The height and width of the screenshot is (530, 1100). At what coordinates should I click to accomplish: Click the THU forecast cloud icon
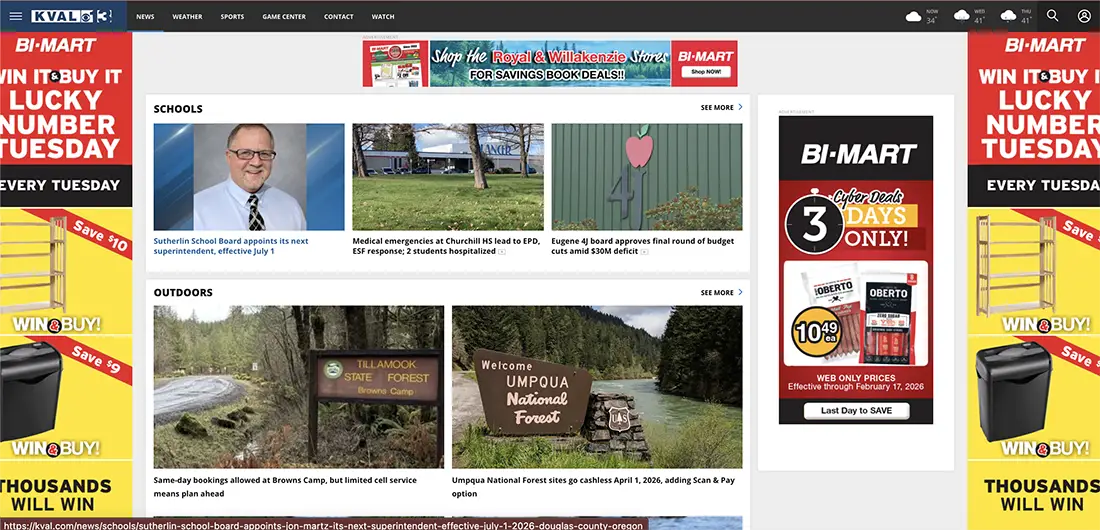click(x=1008, y=16)
